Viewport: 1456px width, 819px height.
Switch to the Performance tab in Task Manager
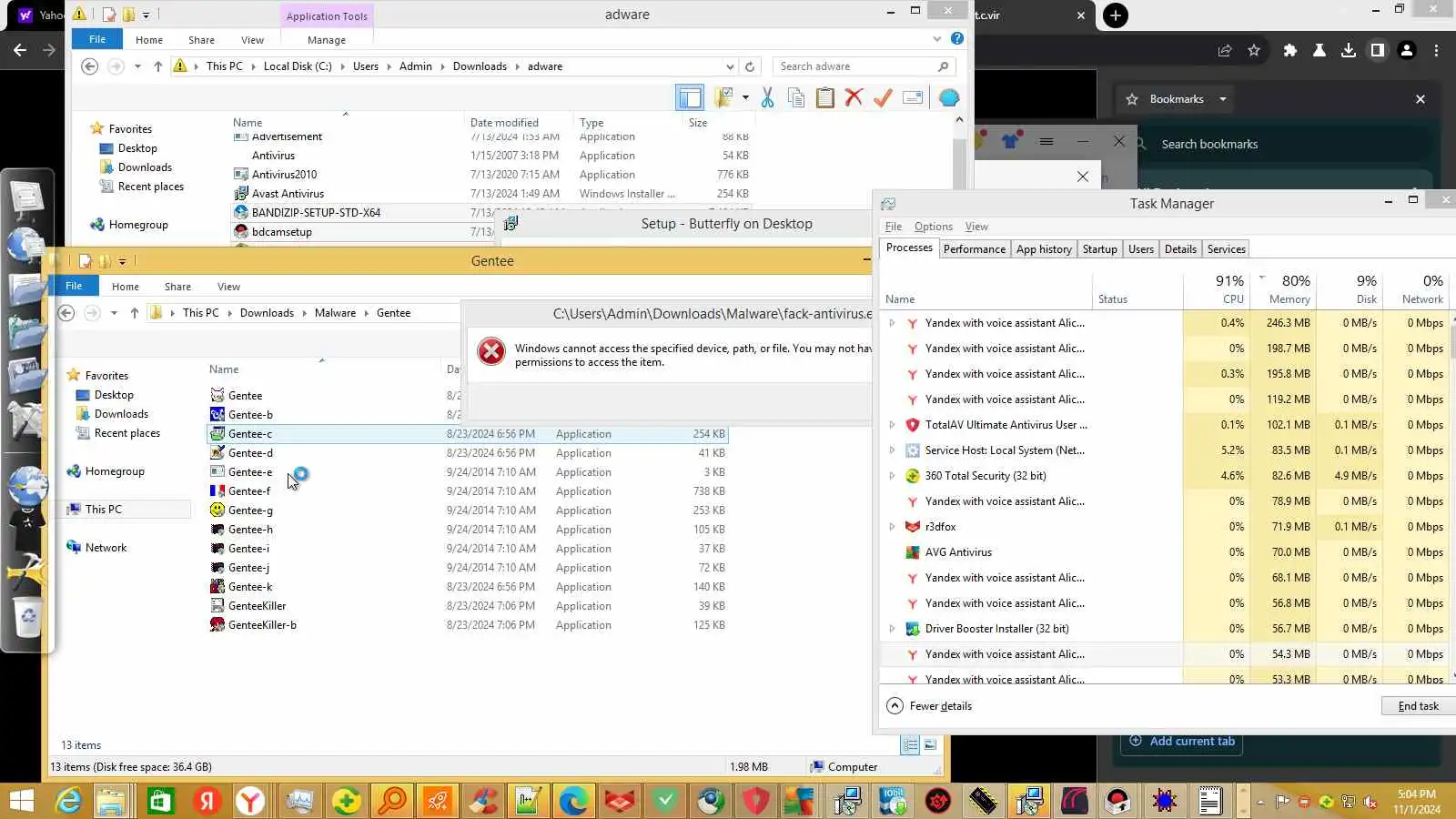pyautogui.click(x=975, y=249)
